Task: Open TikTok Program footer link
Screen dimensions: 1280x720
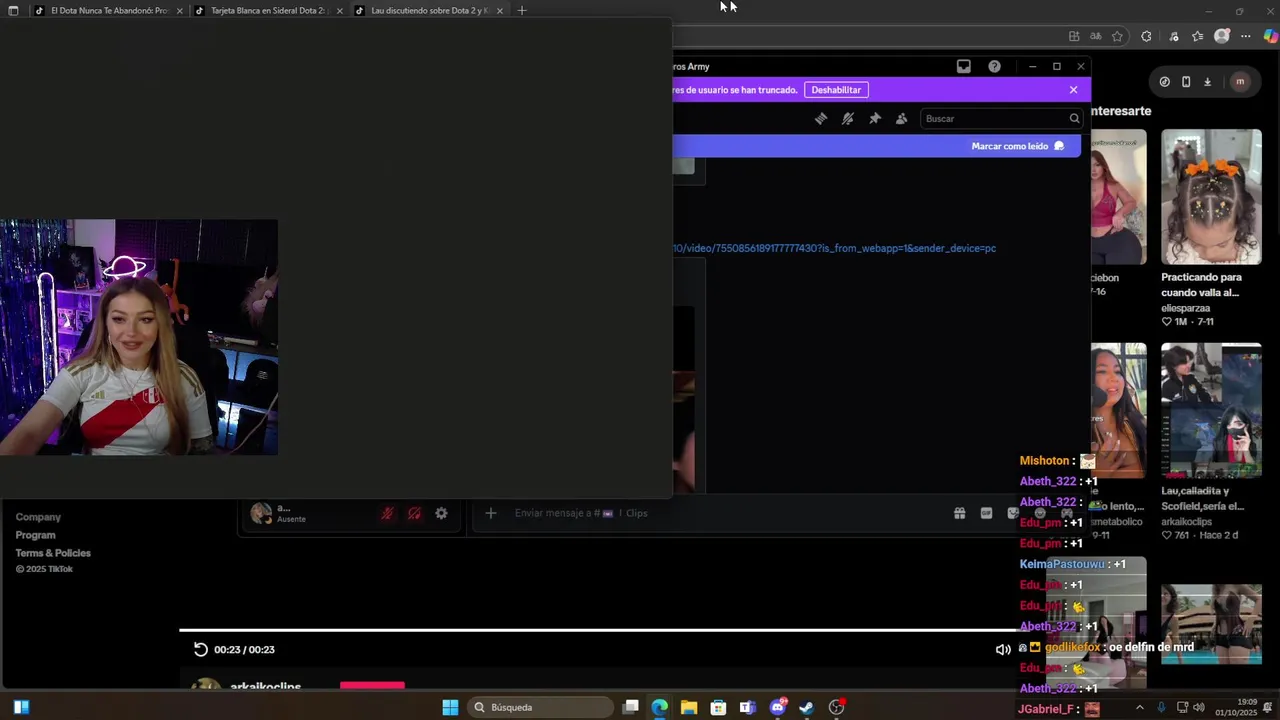Action: (35, 535)
